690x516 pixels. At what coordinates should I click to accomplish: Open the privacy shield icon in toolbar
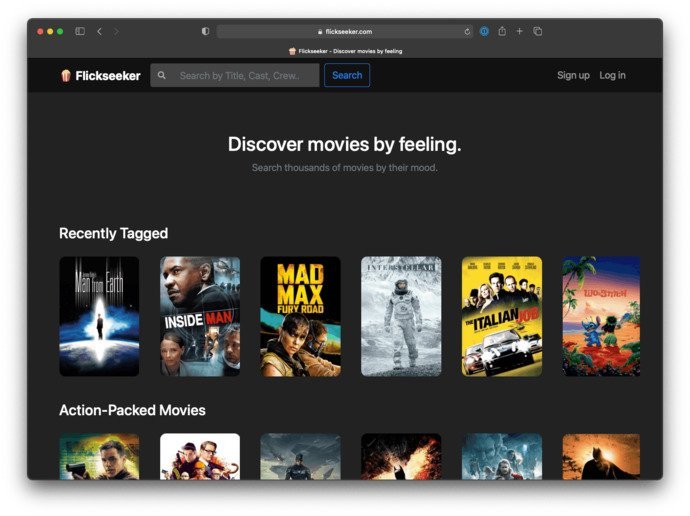(205, 31)
